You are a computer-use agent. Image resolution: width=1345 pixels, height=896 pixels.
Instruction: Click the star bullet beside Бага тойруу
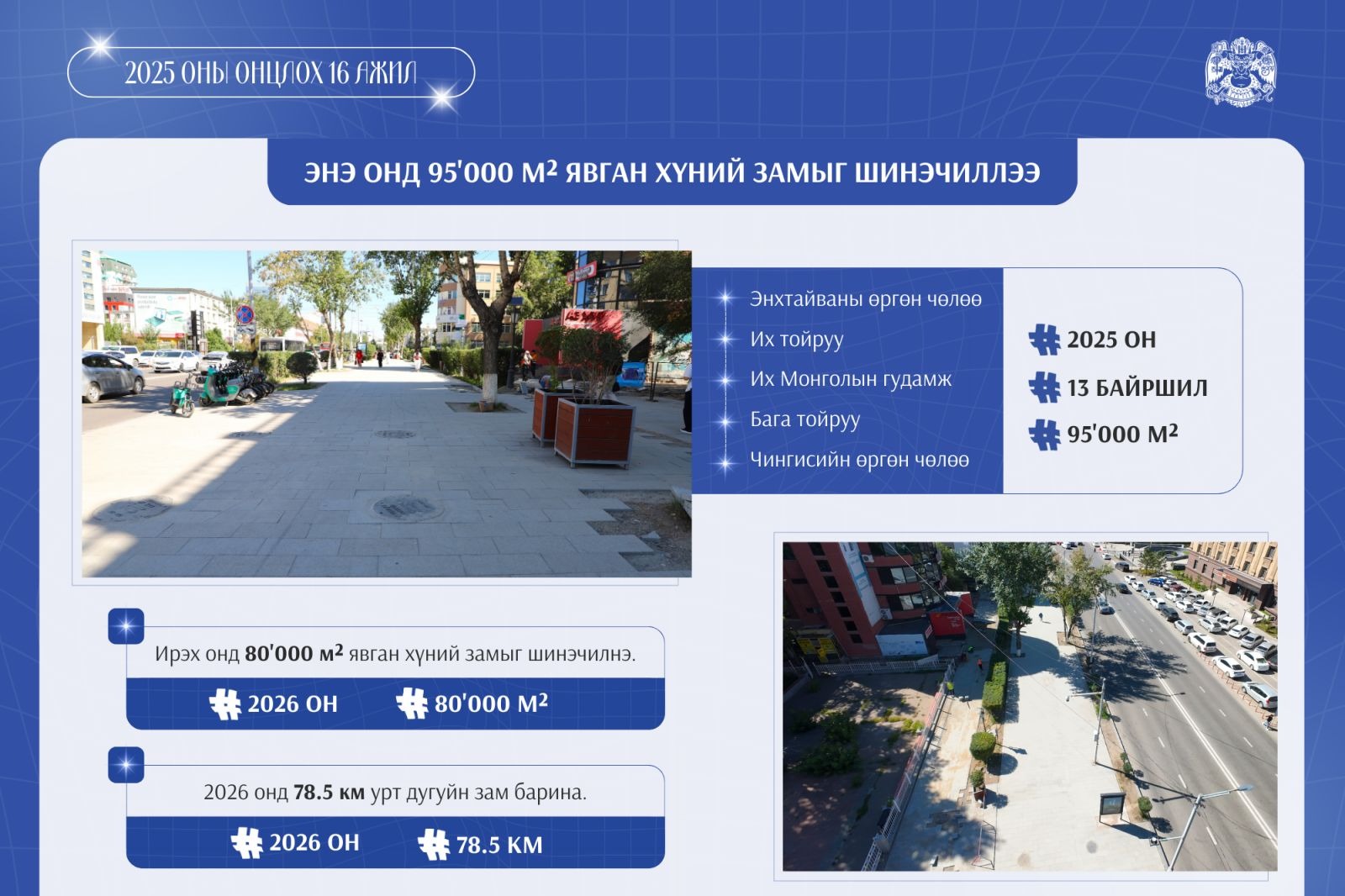click(x=725, y=419)
